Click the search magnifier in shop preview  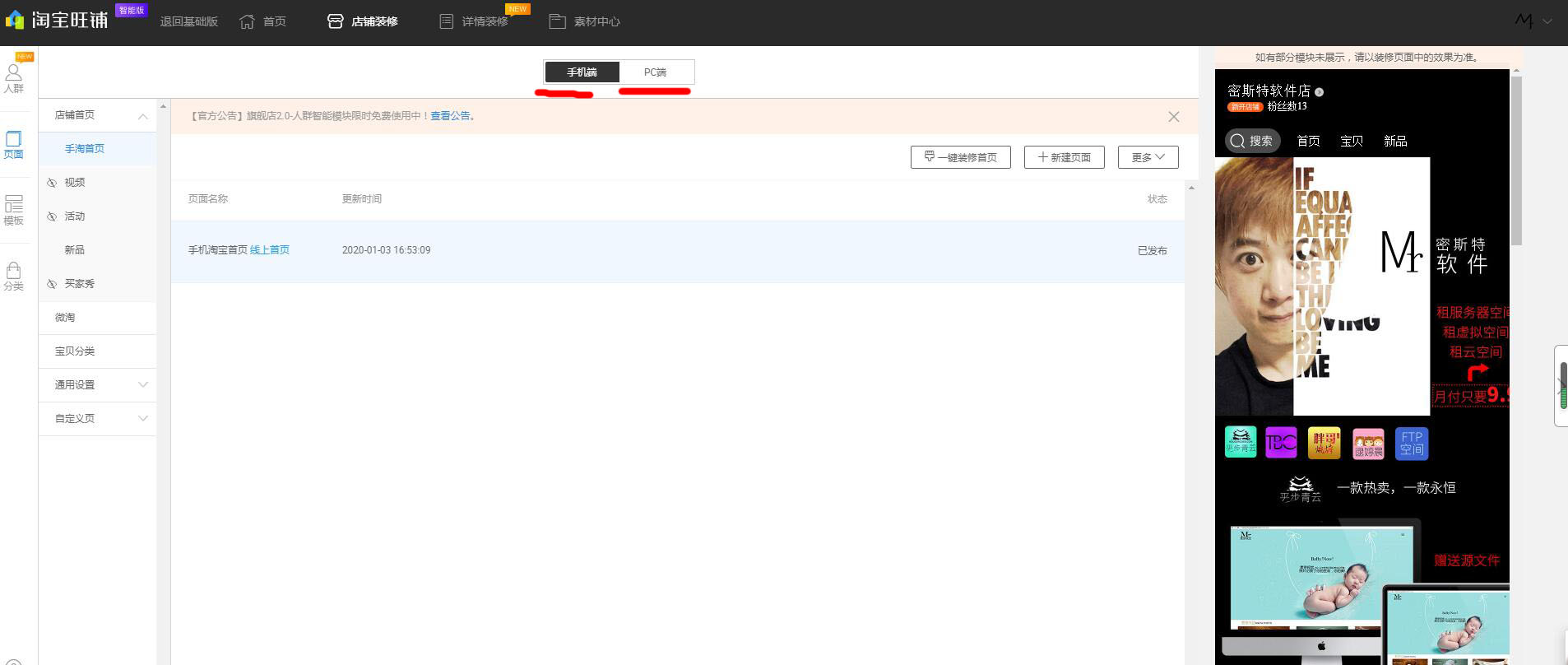click(1237, 141)
